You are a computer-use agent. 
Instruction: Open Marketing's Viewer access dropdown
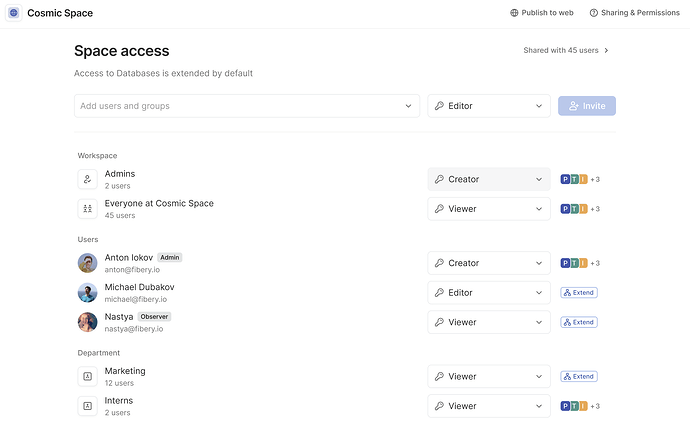[488, 376]
